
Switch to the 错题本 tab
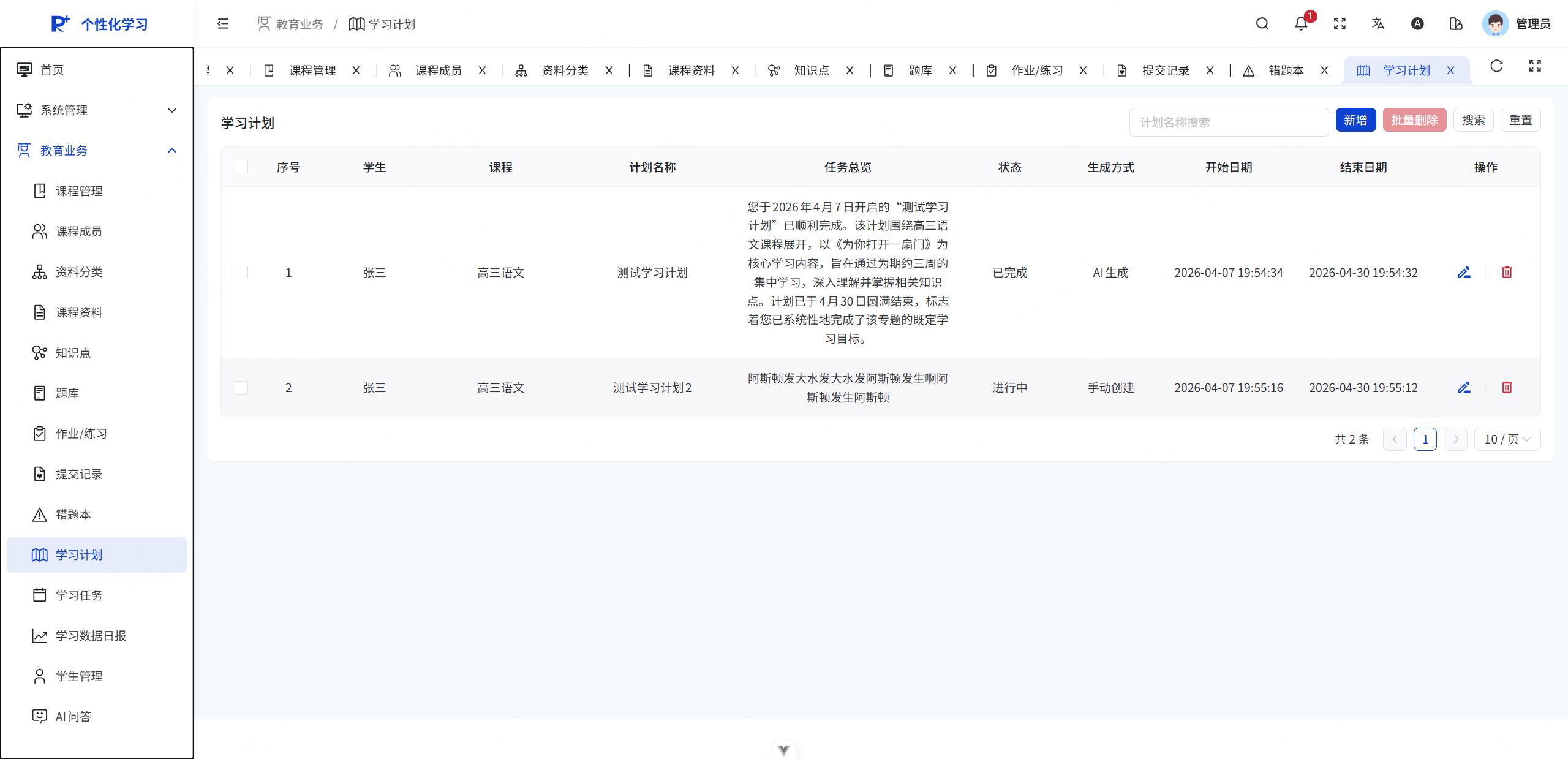tap(1286, 70)
